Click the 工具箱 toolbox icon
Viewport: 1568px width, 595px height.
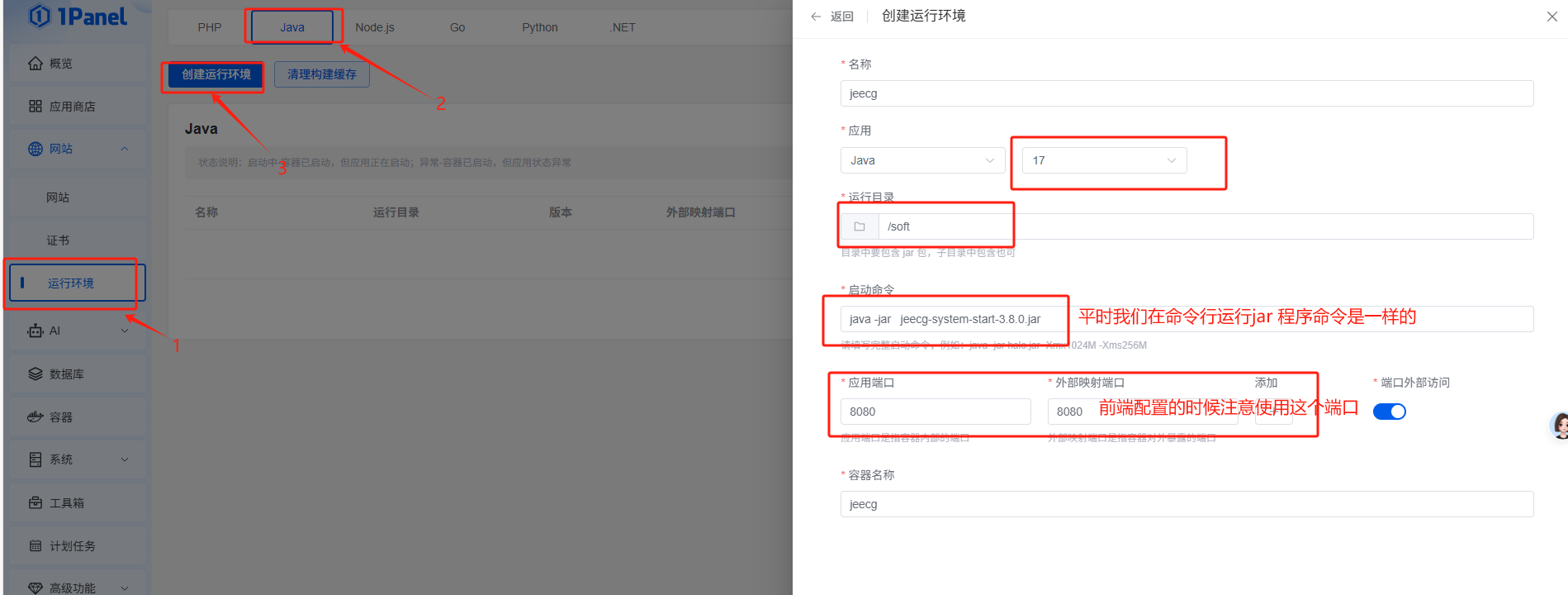36,503
